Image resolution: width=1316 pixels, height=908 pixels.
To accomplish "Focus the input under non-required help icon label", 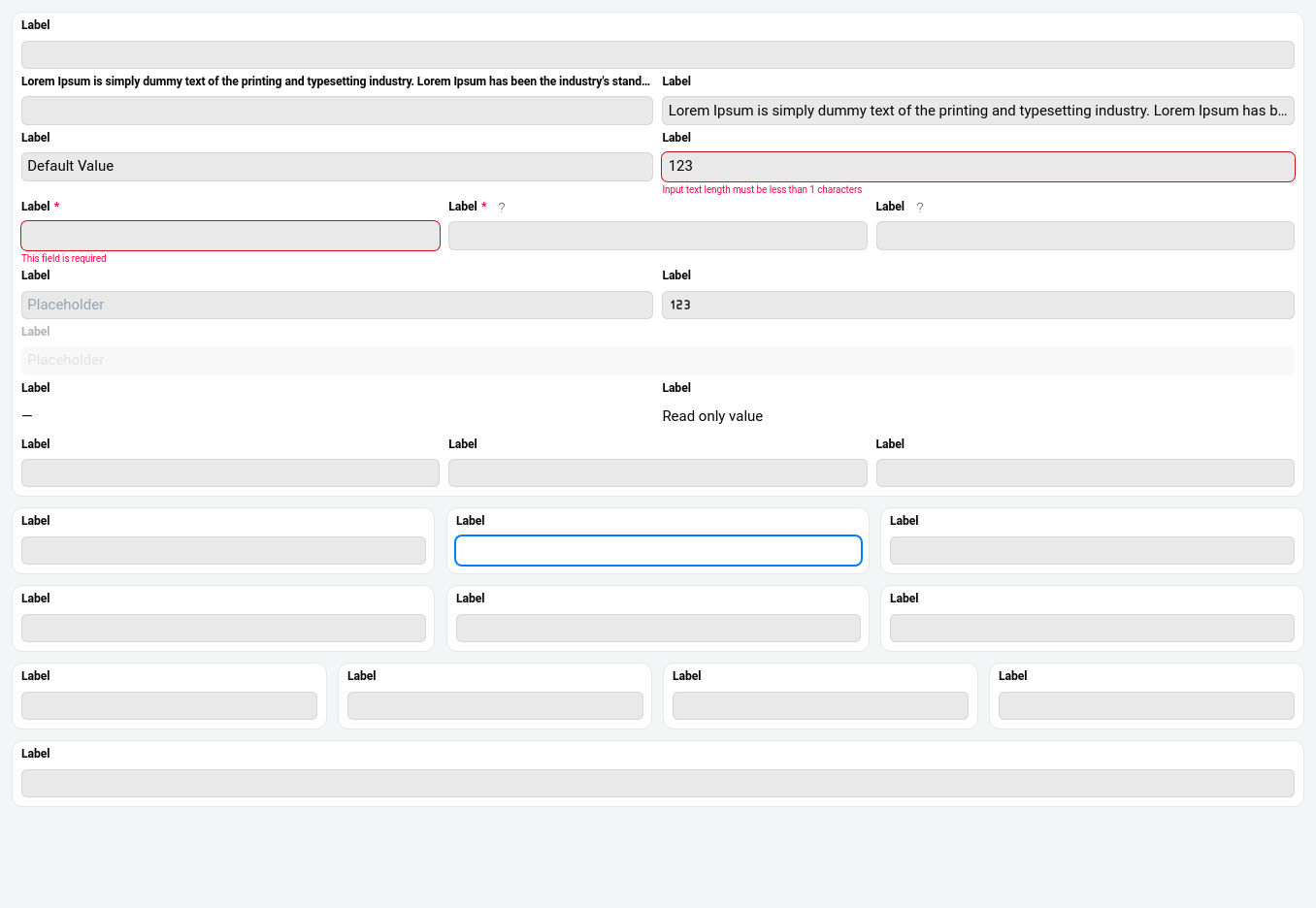I will (1084, 236).
